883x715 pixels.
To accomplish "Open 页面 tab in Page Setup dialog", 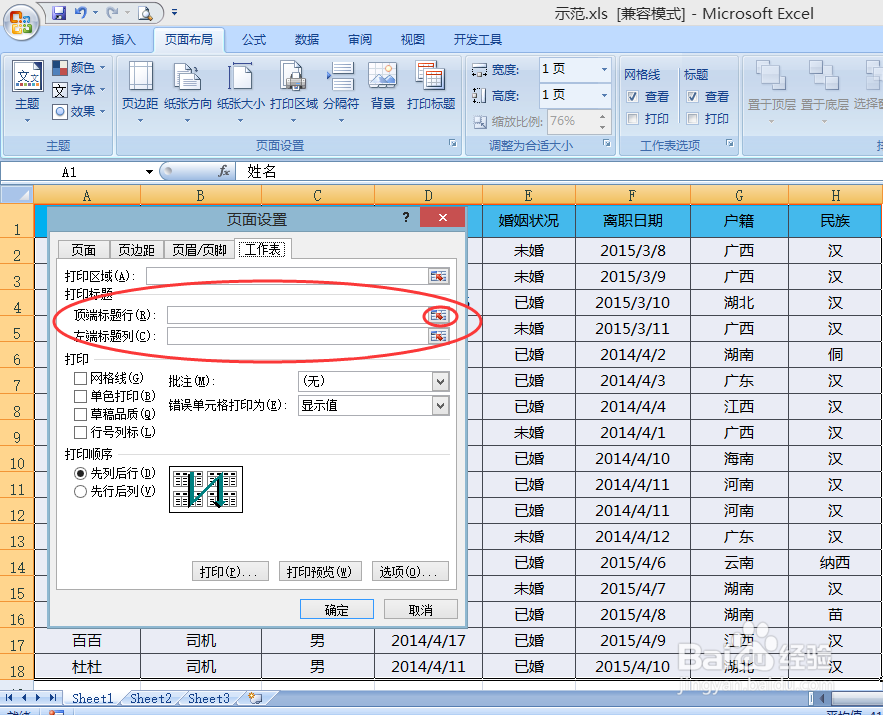I will [x=84, y=249].
